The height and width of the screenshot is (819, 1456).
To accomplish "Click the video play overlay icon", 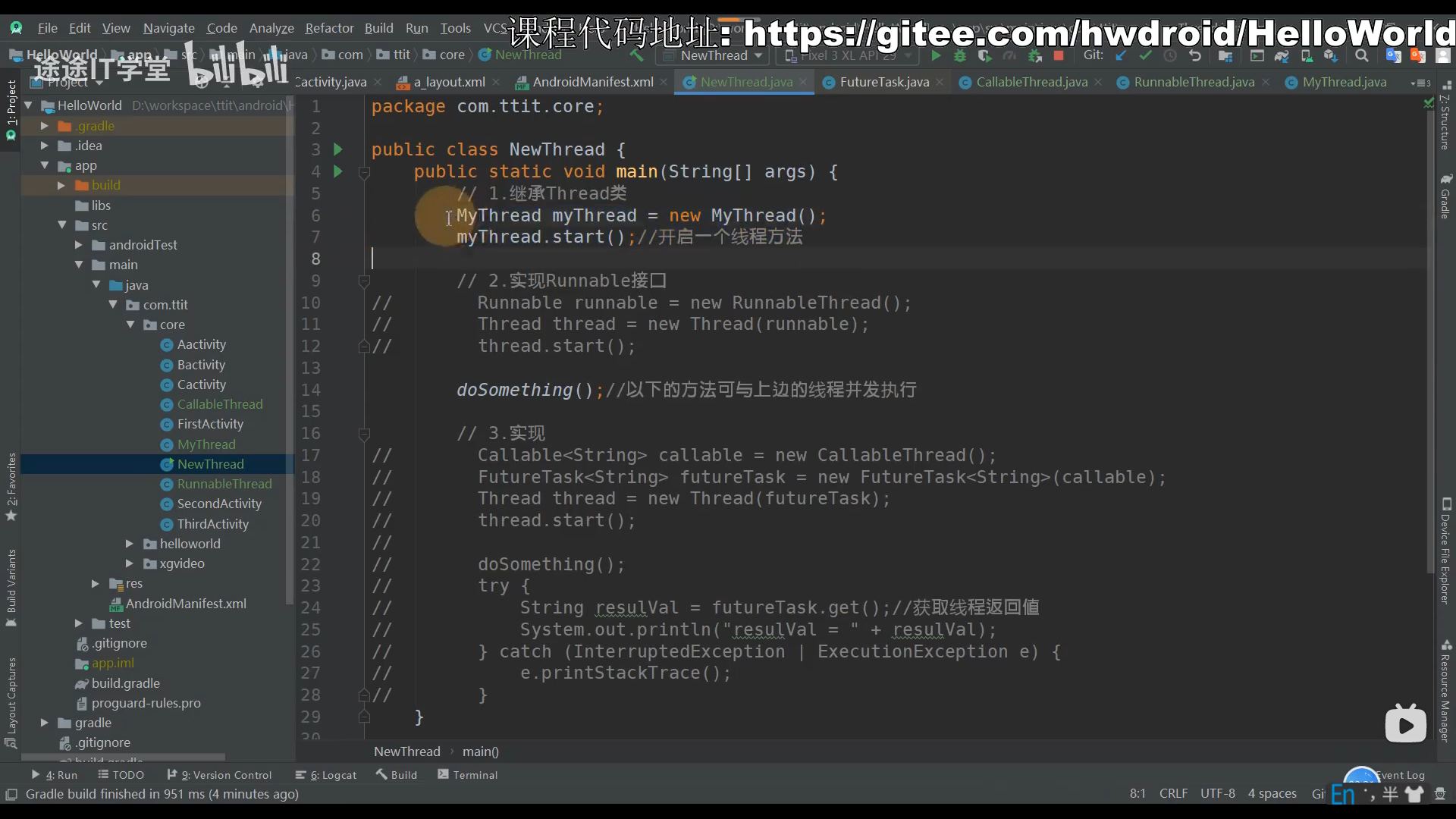I will (1405, 724).
